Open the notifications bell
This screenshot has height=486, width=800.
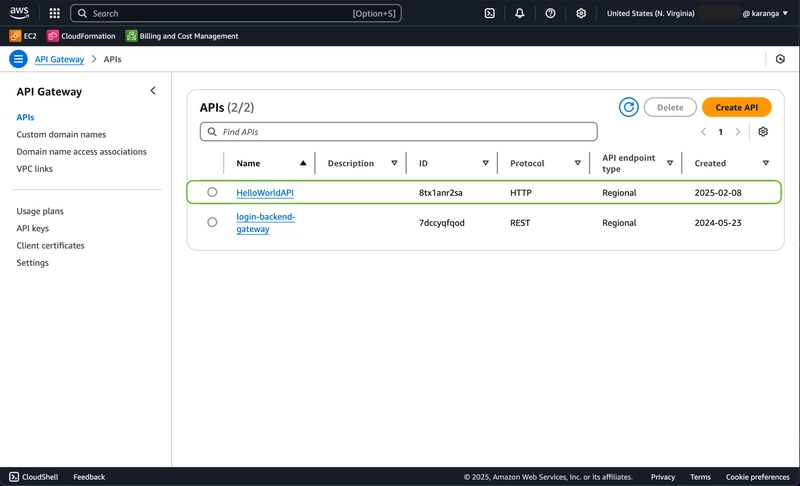coord(519,13)
